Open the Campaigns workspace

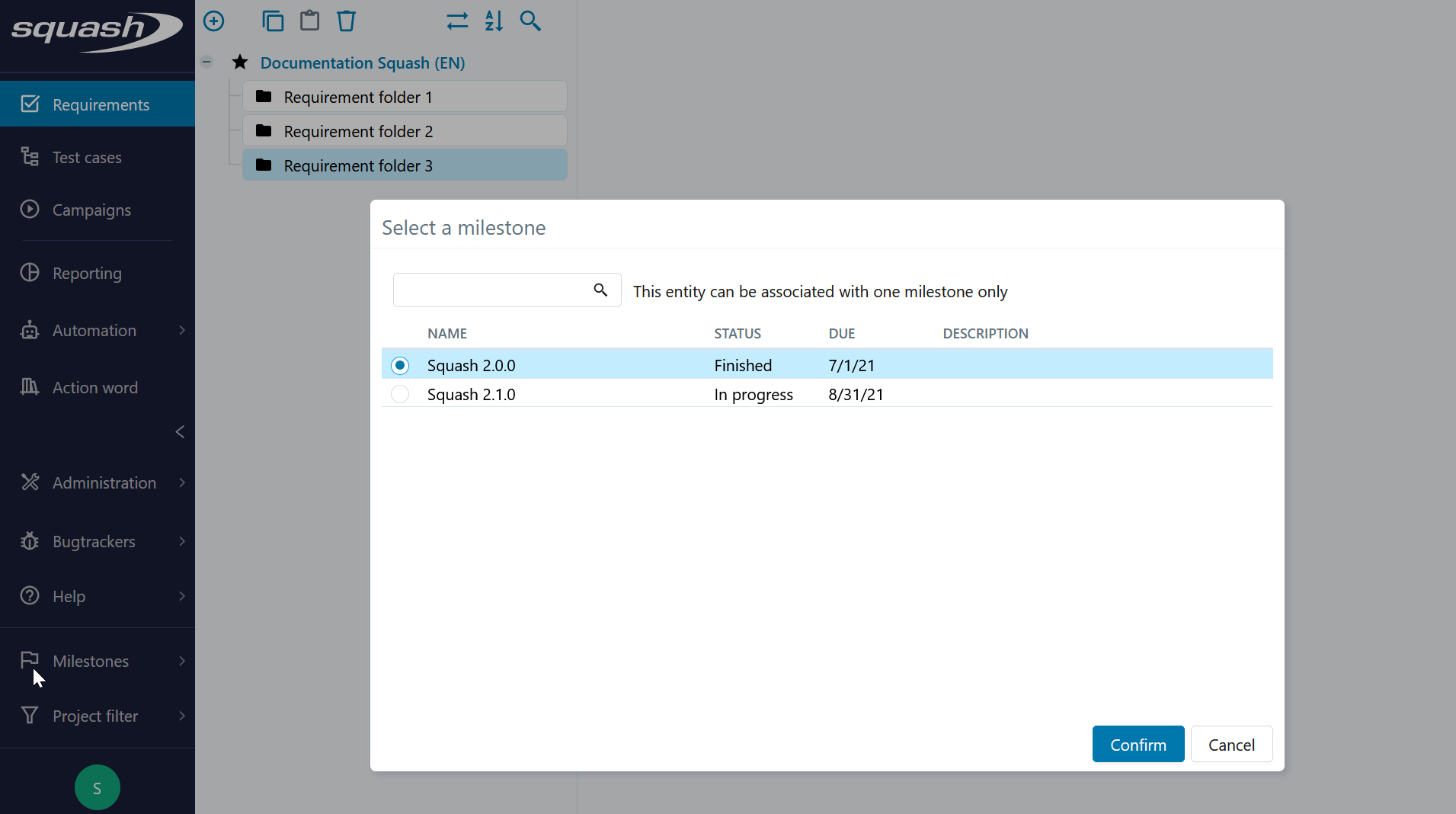(91, 210)
